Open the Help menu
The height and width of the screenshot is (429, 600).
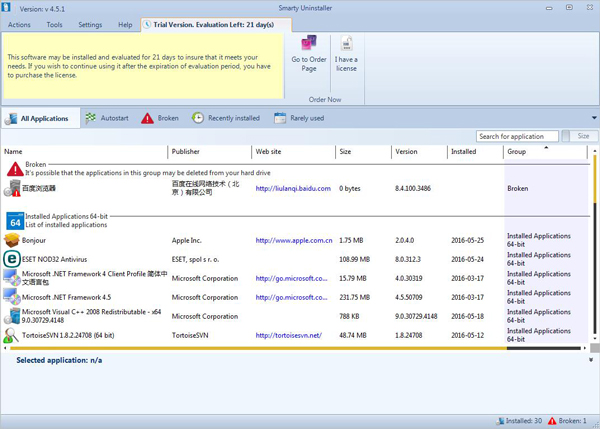click(125, 25)
